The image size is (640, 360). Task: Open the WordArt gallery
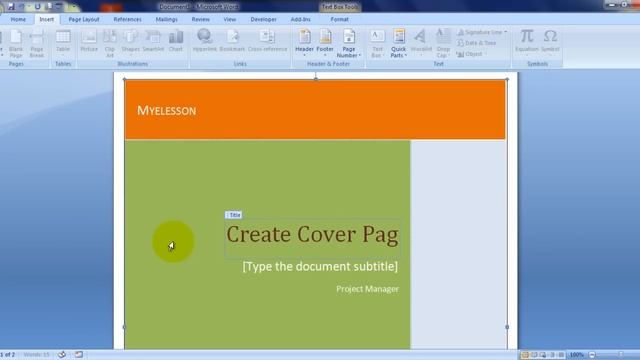click(421, 42)
